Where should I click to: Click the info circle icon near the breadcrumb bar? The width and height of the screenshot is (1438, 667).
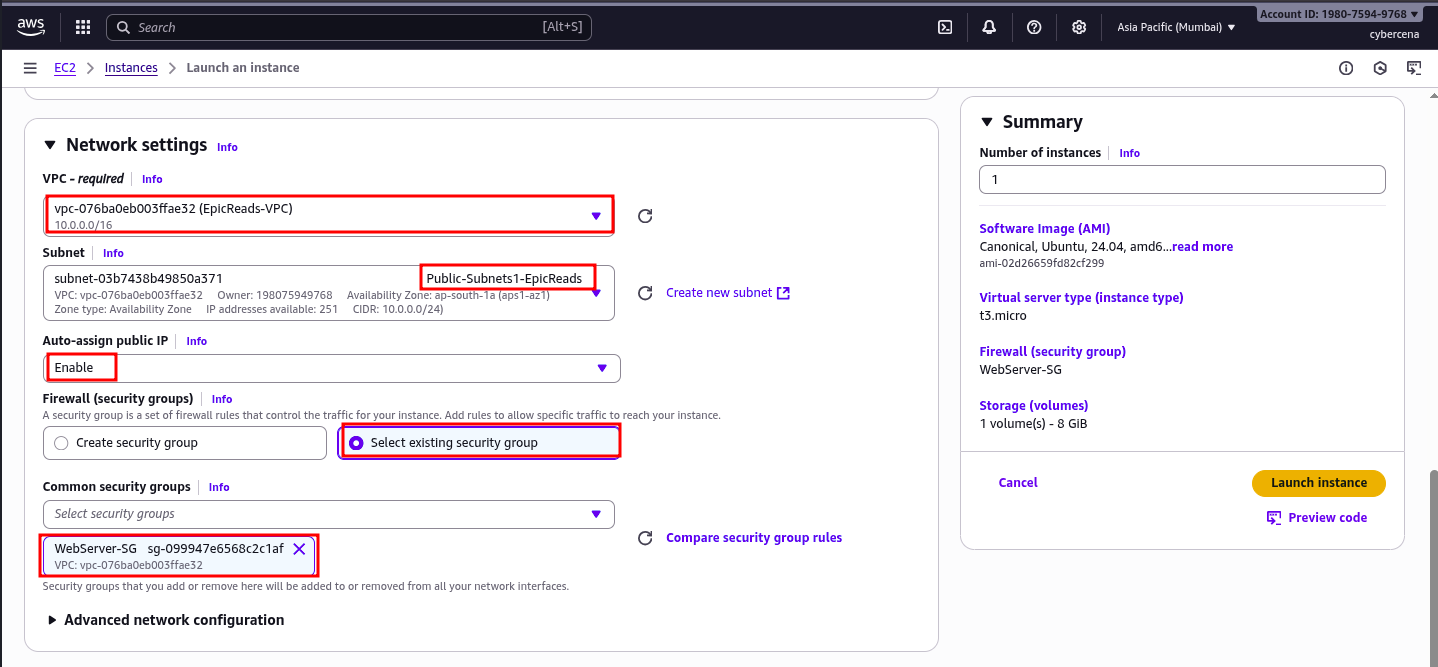[1346, 68]
